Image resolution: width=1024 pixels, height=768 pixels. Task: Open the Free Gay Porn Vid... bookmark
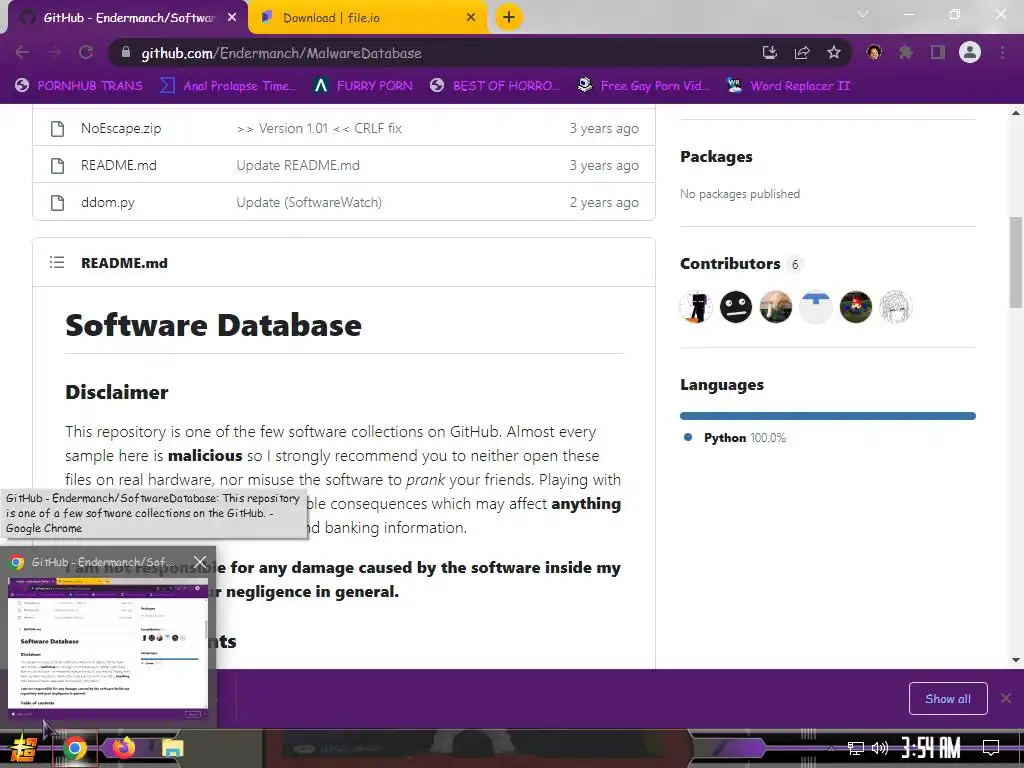[644, 86]
